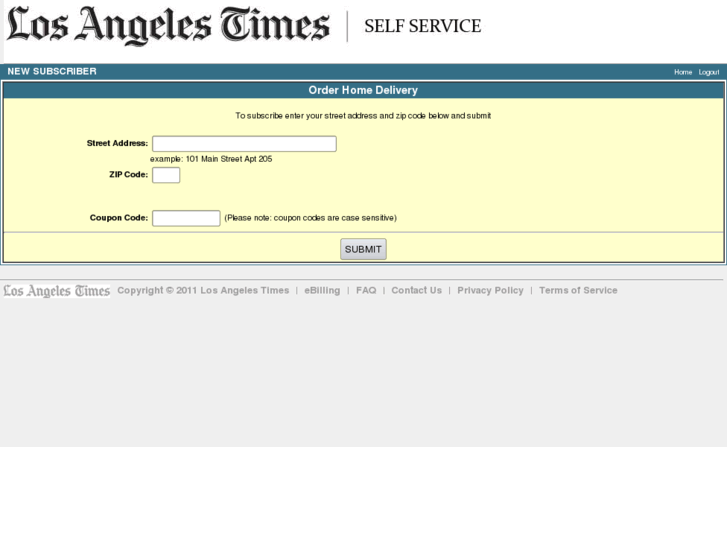This screenshot has width=727, height=545.
Task: Open the eBilling footer link
Action: 322,290
